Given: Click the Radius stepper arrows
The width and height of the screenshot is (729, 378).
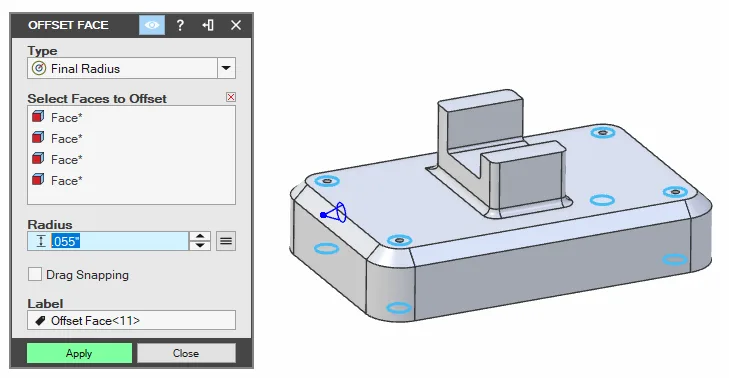Looking at the screenshot, I should [200, 241].
